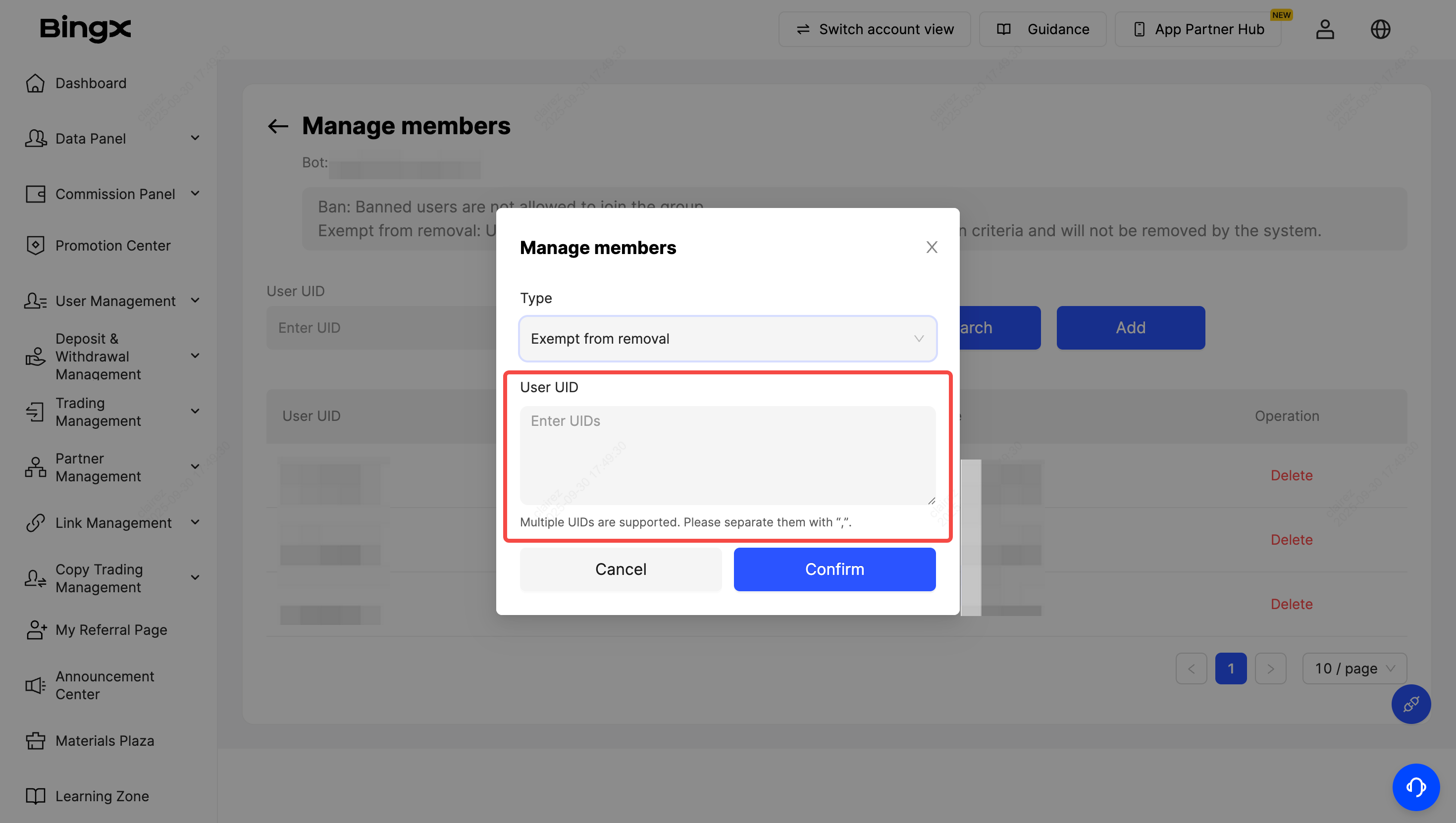Viewport: 1456px width, 823px height.
Task: Open the 10 / page size dropdown
Action: pos(1354,669)
